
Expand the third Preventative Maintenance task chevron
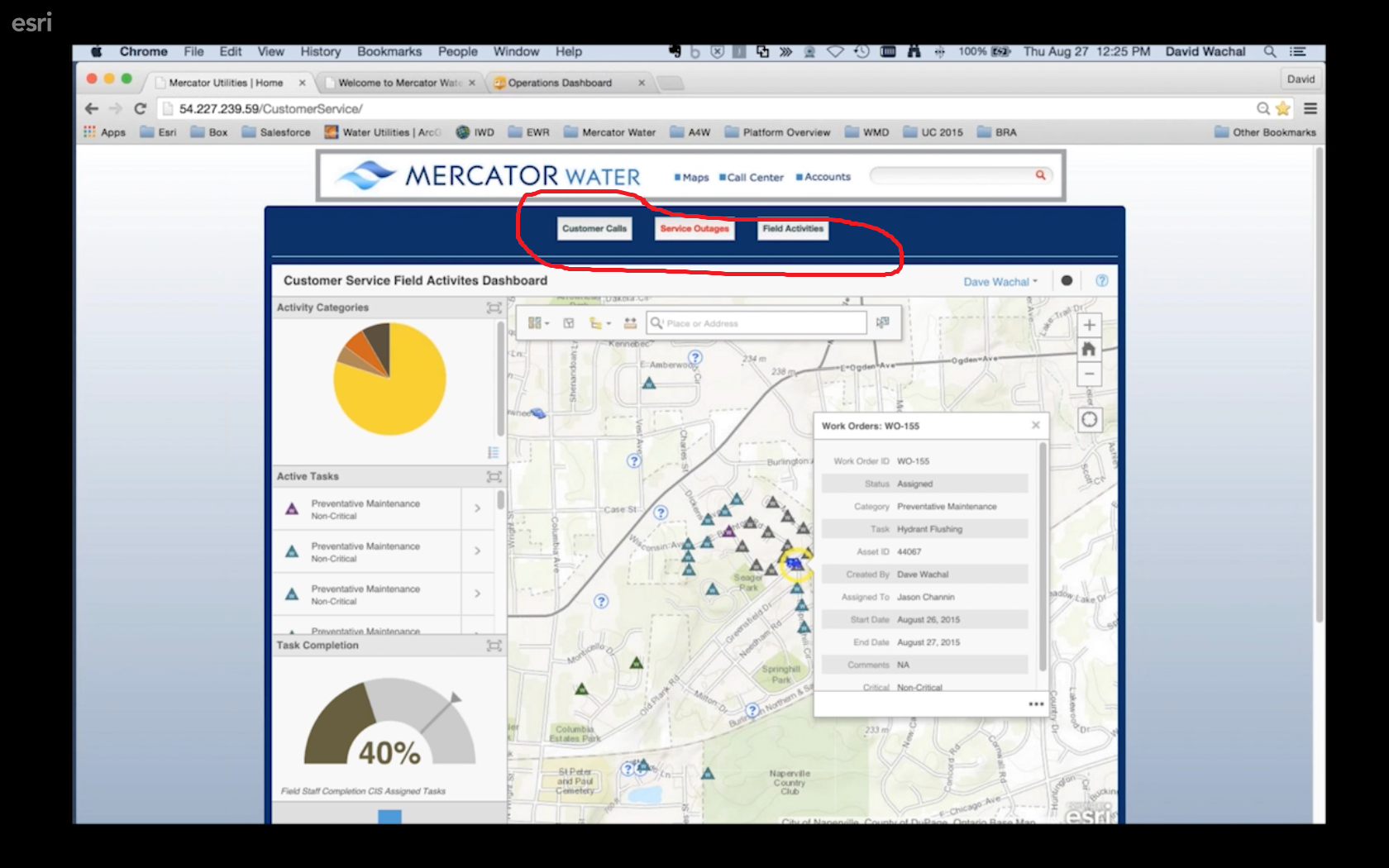pos(477,594)
